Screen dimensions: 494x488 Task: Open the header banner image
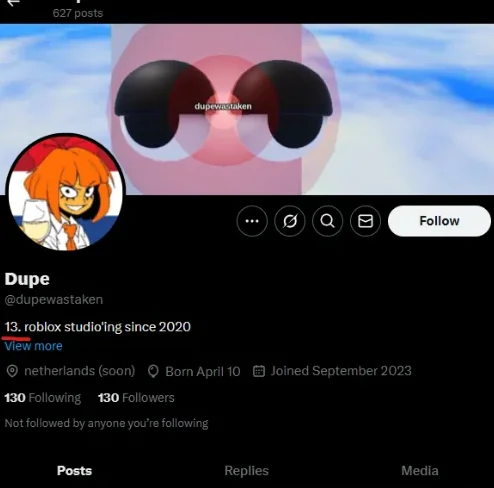click(x=247, y=109)
